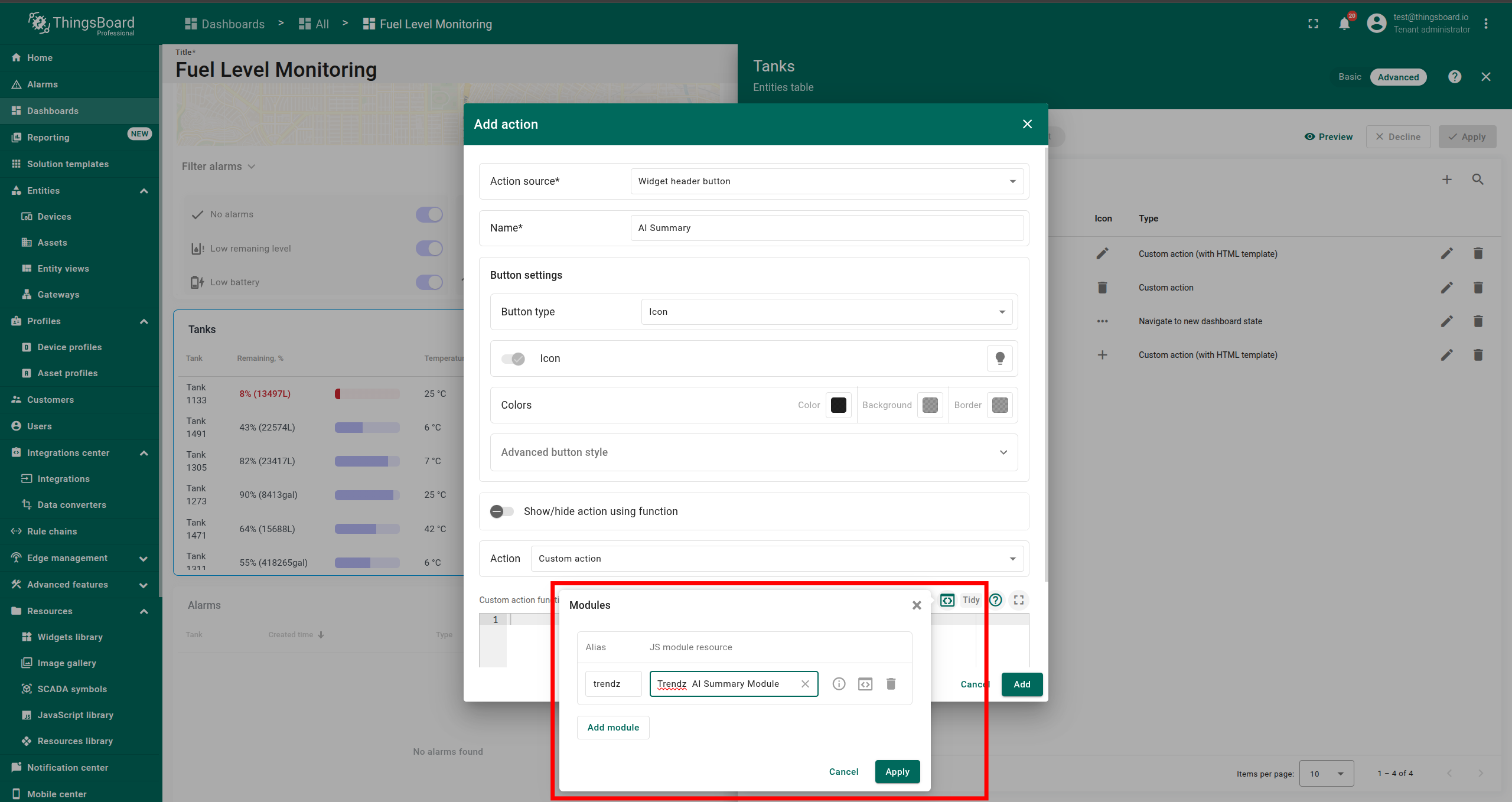Screen dimensions: 1512x802
Task: Open JavaScript library in sidebar
Action: pos(75,715)
